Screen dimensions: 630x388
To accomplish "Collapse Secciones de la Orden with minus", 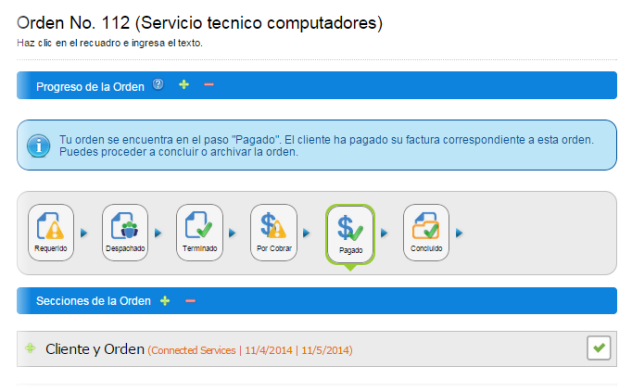I will 190,300.
